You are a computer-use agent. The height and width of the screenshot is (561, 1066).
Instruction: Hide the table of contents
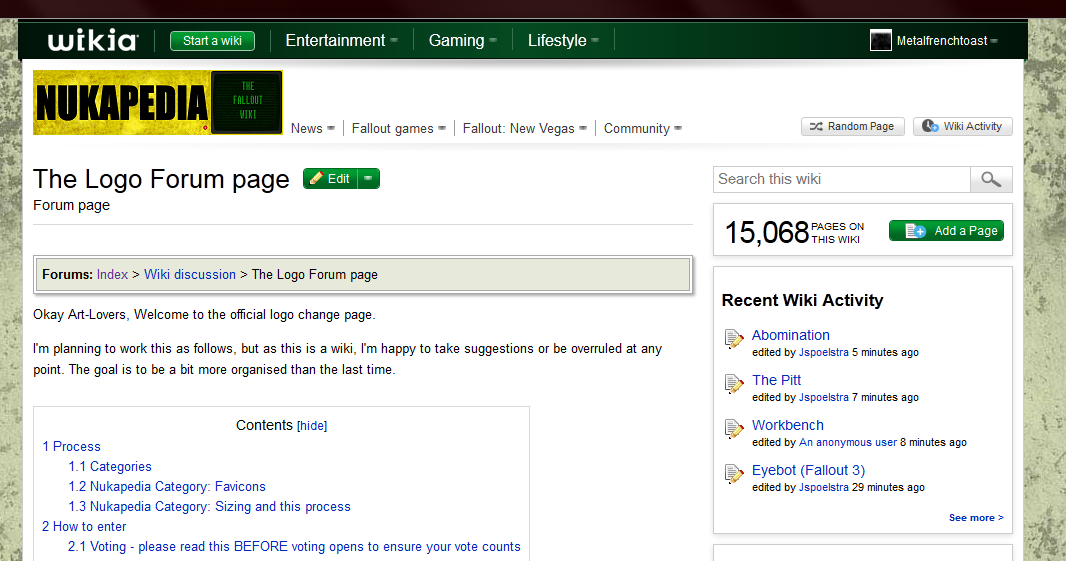[x=312, y=426]
